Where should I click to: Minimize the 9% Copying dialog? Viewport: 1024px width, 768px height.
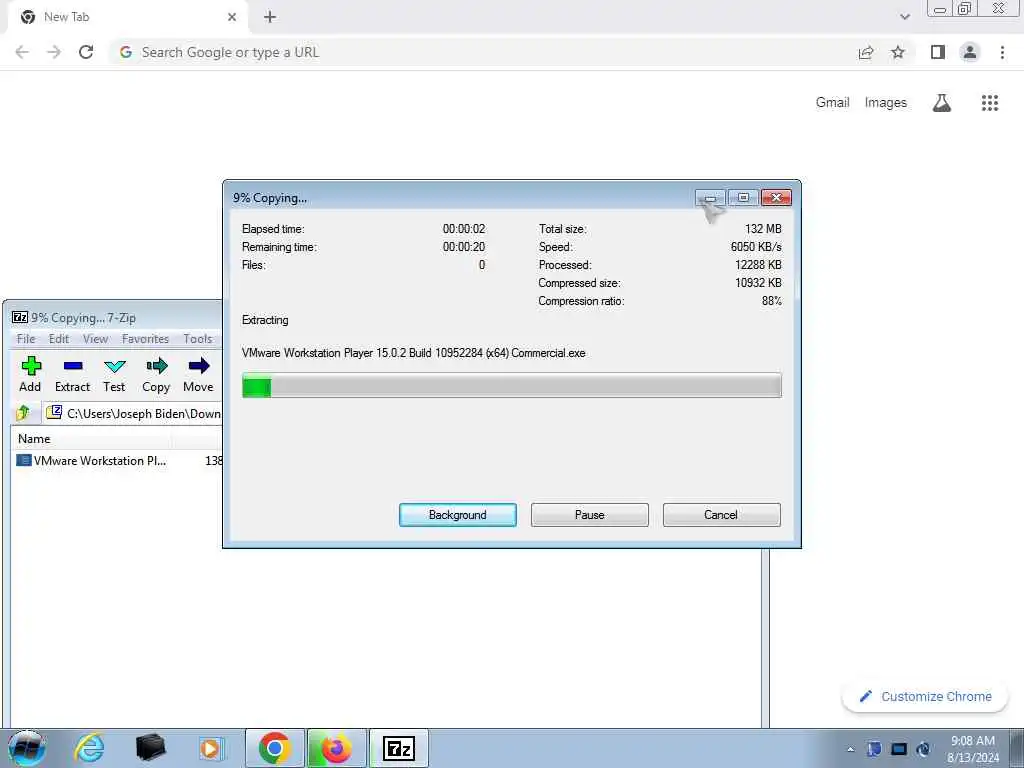coord(711,197)
